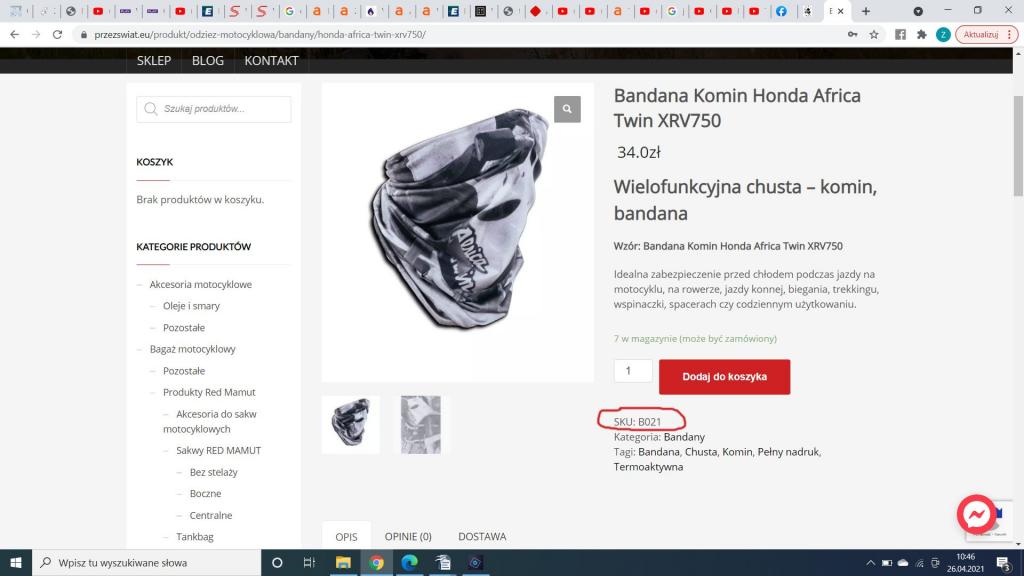Open Google Chrome from taskbar
Screen dimensions: 1024x576
tap(376, 562)
